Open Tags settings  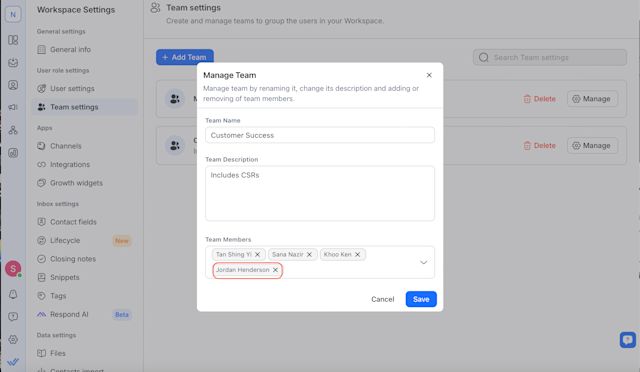tap(85, 296)
